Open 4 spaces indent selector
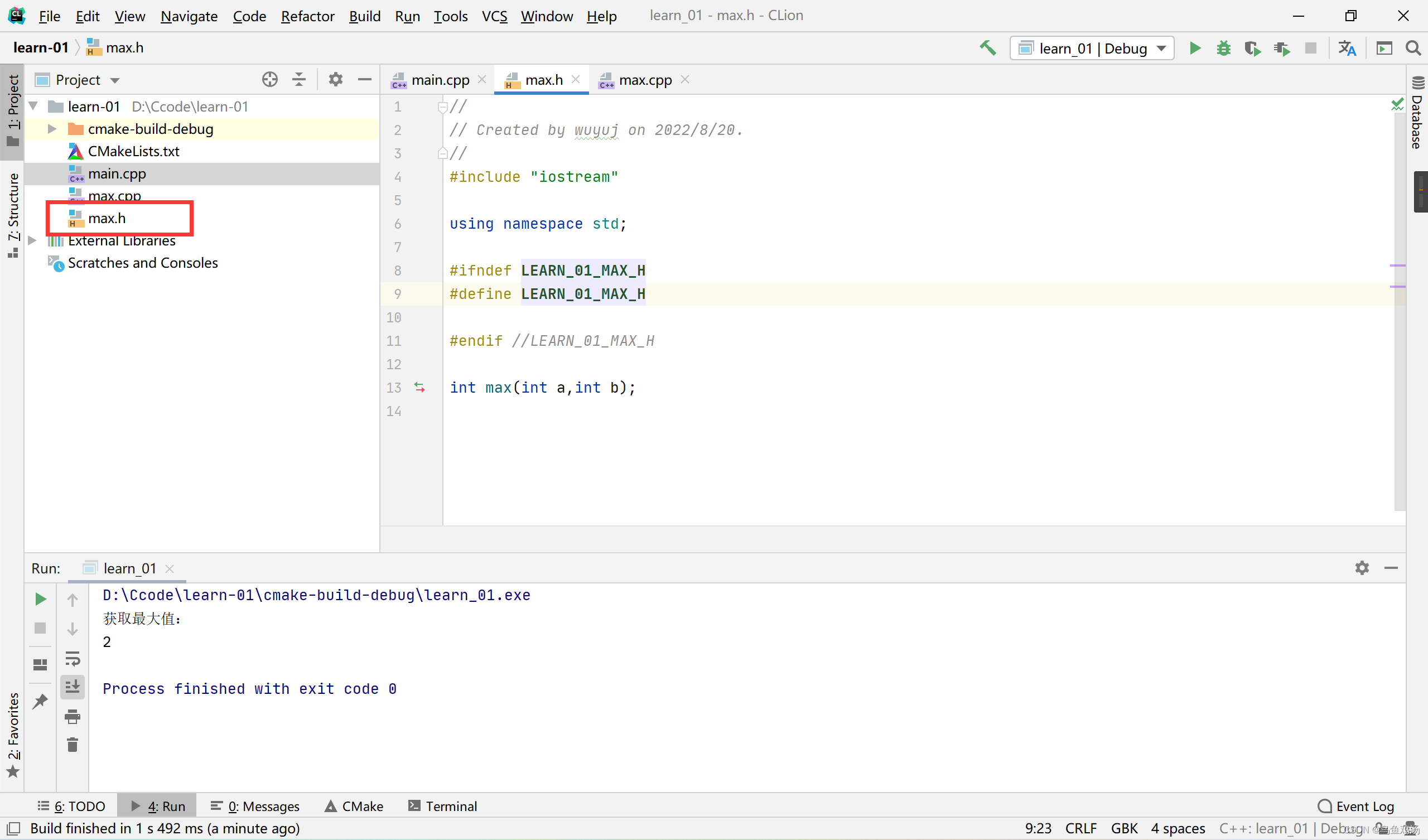1428x840 pixels. tap(1178, 828)
